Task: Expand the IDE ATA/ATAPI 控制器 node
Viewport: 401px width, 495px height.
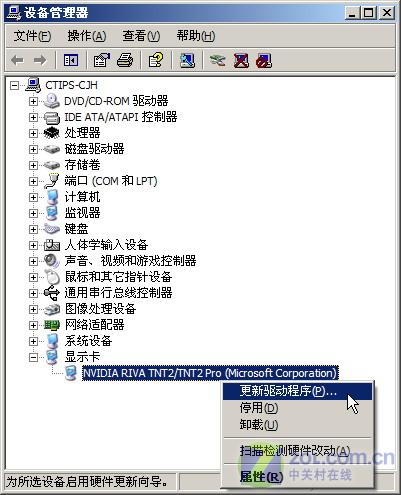Action: pos(33,117)
